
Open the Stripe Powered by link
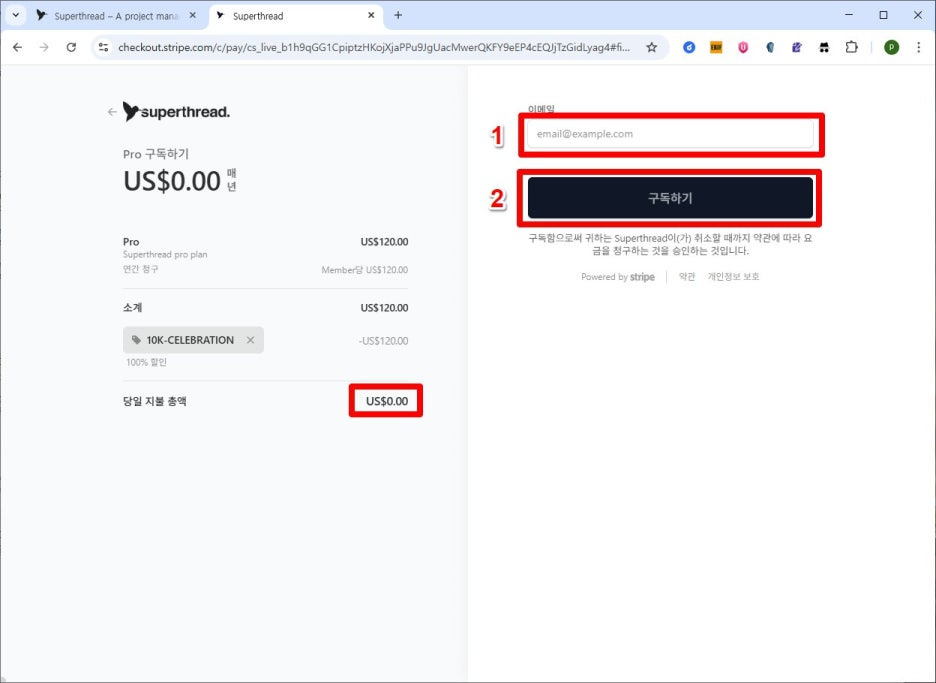(618, 276)
